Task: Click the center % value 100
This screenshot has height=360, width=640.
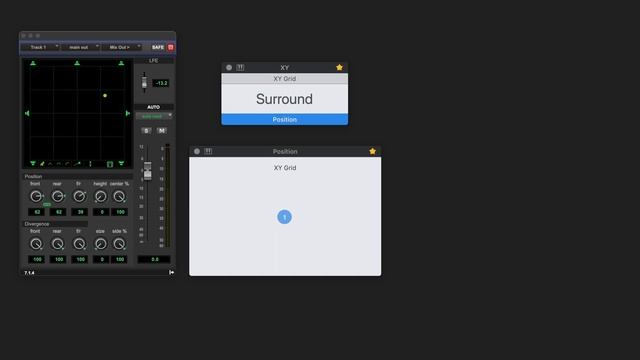Action: [120, 212]
